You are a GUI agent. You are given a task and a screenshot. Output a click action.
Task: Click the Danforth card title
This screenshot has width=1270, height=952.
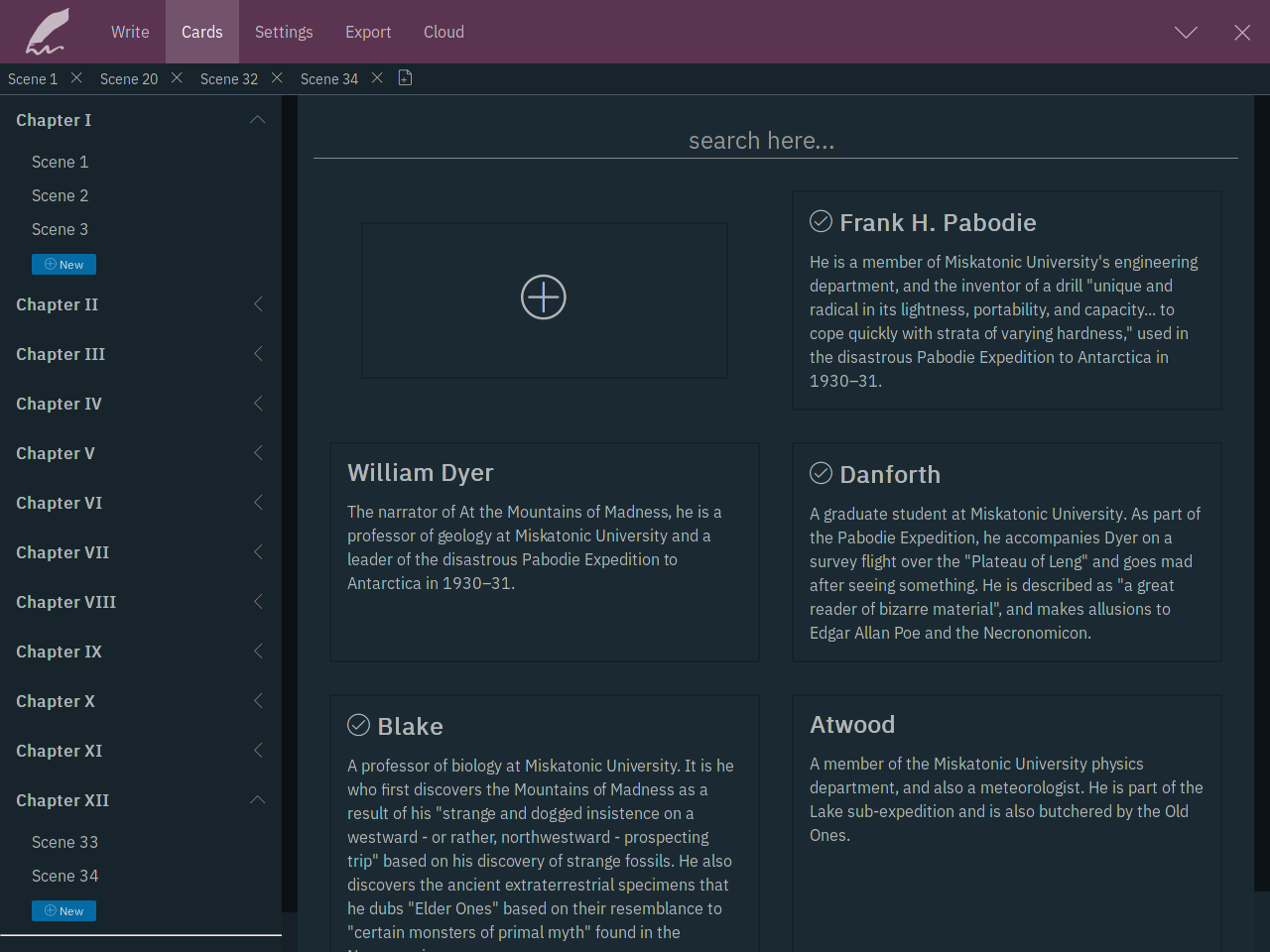click(890, 474)
